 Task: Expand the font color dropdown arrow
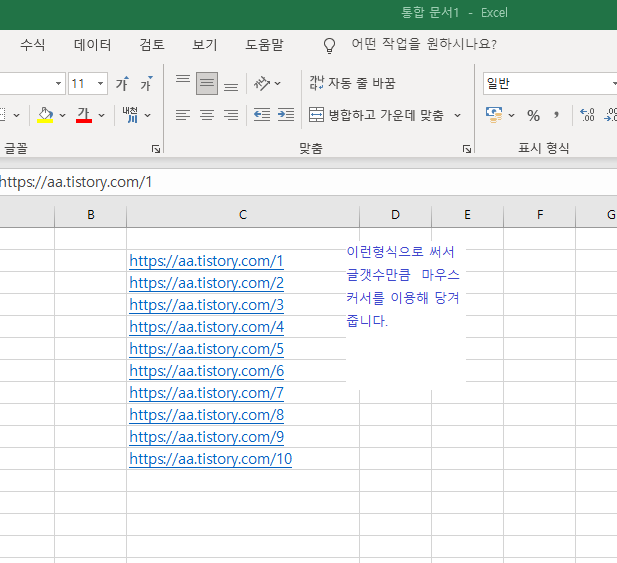point(102,115)
